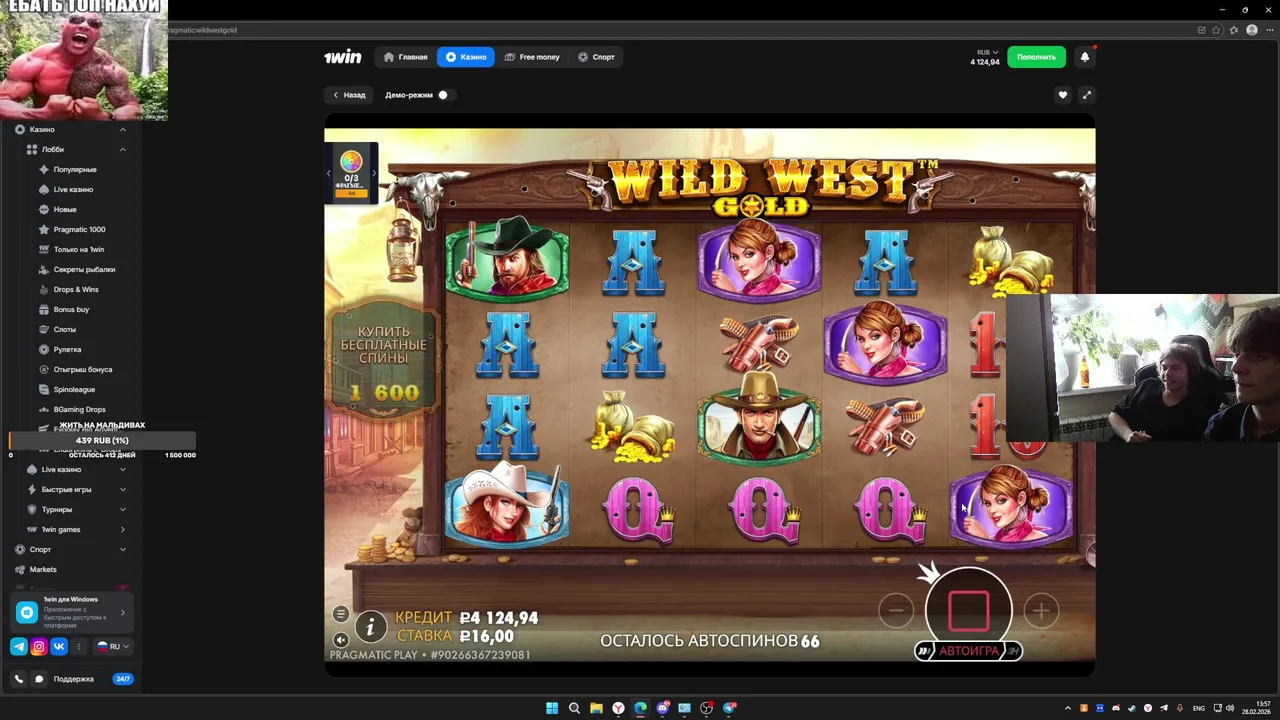Click the browser profile avatar icon

(x=1251, y=30)
